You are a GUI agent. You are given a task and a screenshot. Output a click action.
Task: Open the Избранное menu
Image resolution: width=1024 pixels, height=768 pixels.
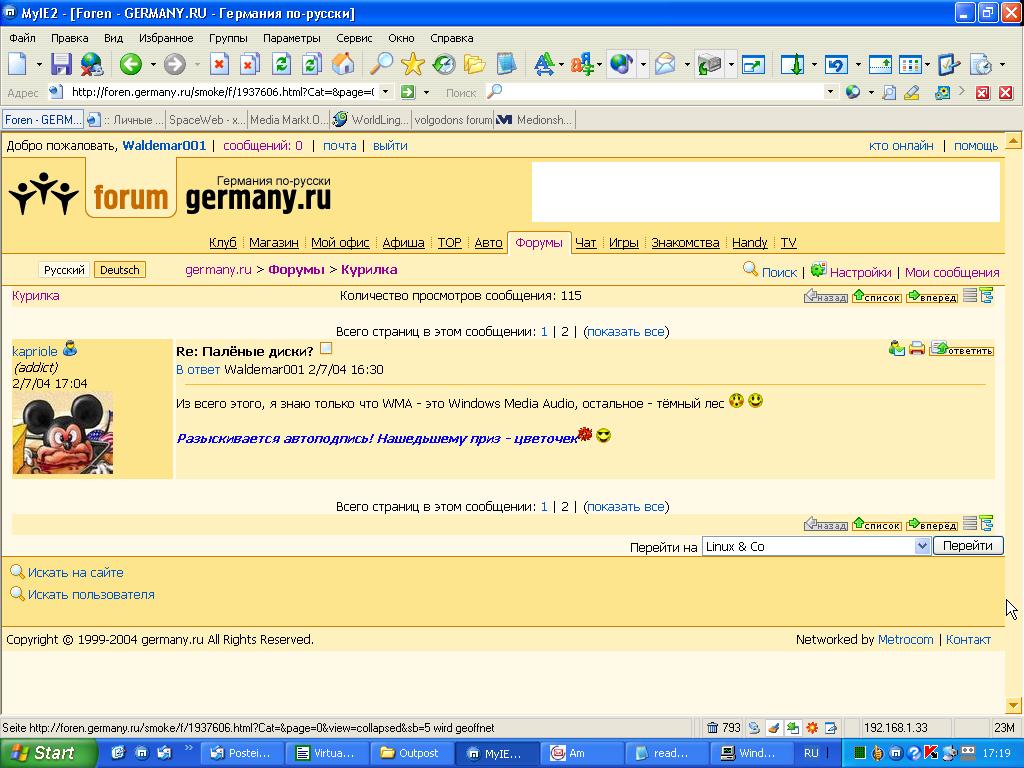tap(166, 38)
